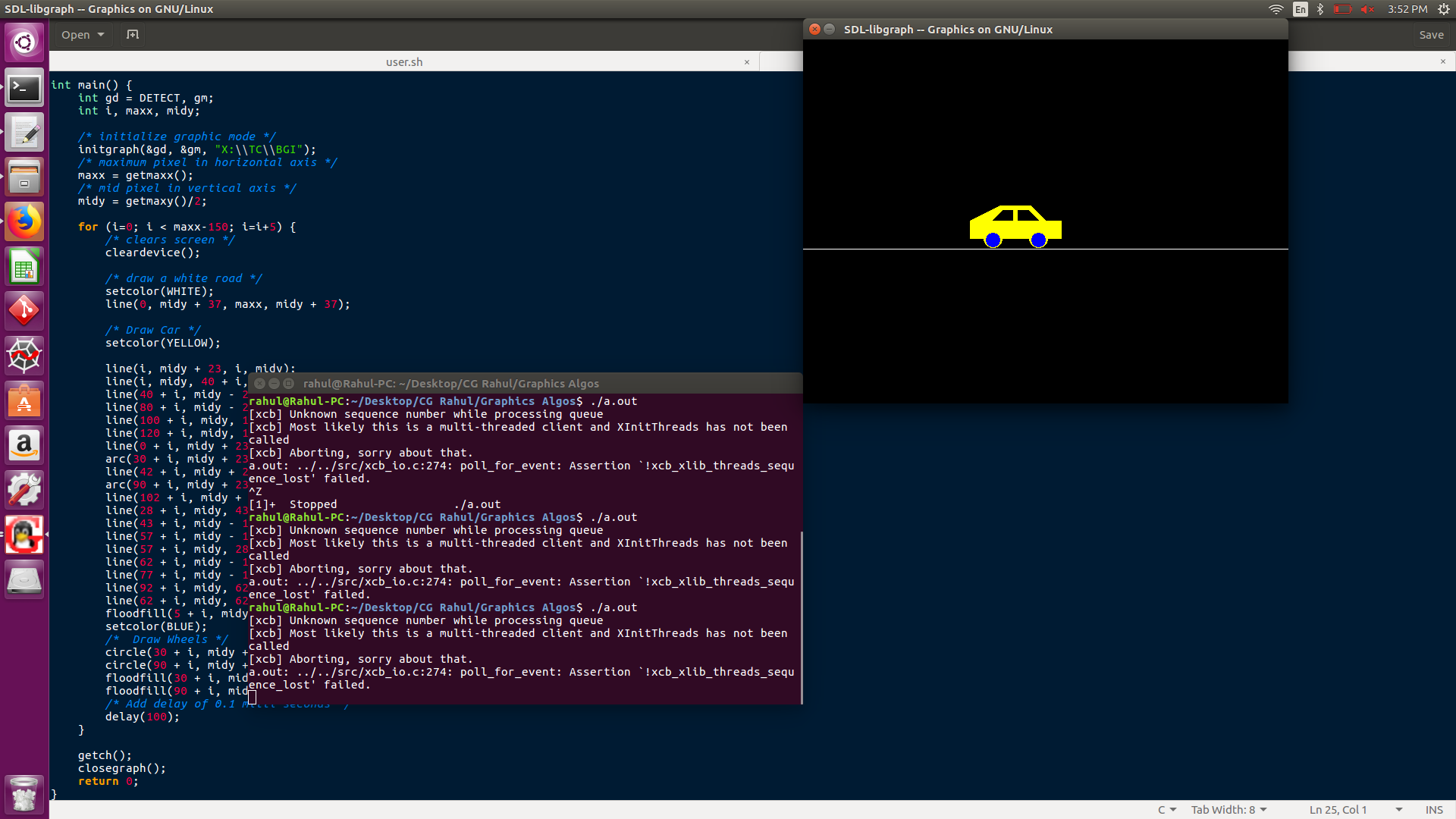The width and height of the screenshot is (1456, 819).
Task: Launch Firefox from the dock
Action: (x=24, y=222)
